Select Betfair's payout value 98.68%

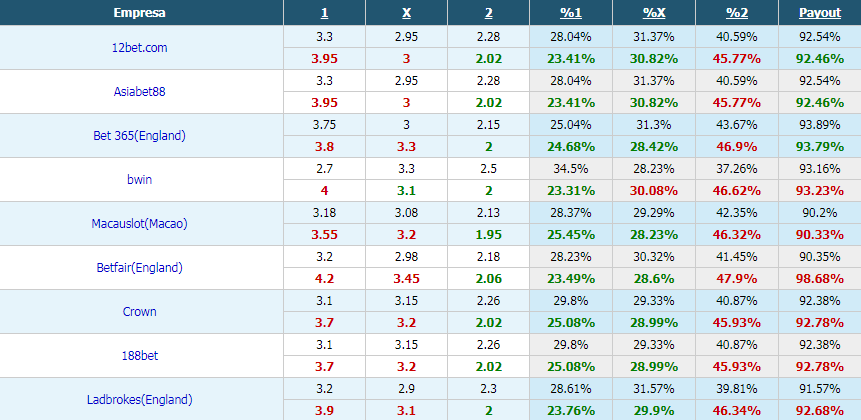point(820,278)
